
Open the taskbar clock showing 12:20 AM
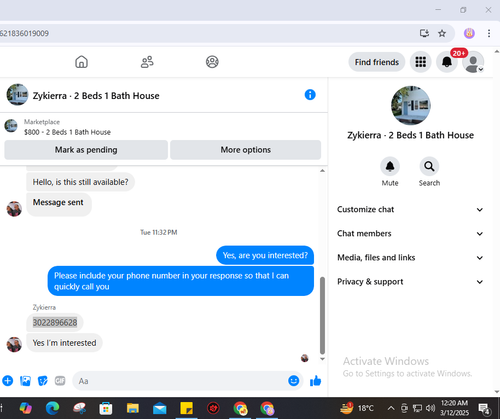pos(454,408)
